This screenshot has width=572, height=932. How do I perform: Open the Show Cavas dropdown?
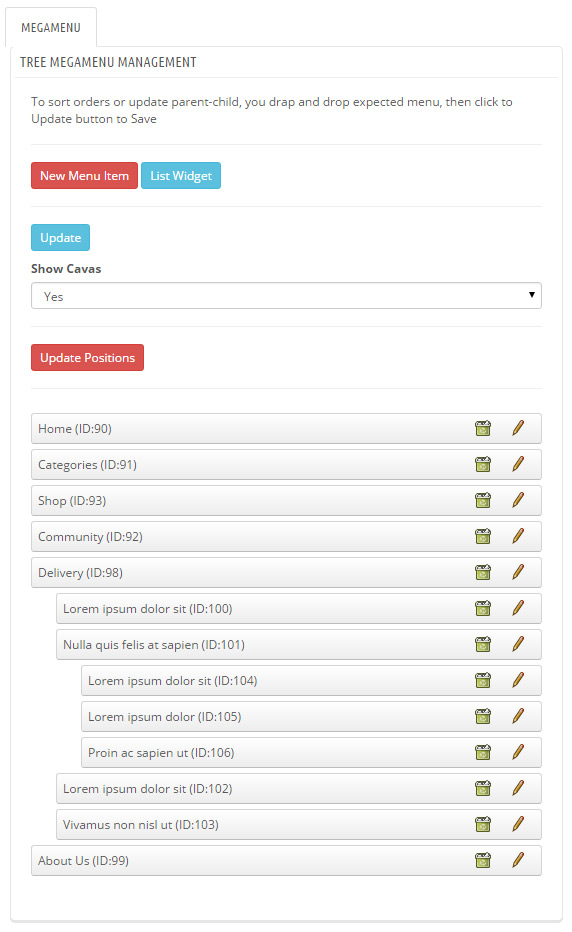286,295
